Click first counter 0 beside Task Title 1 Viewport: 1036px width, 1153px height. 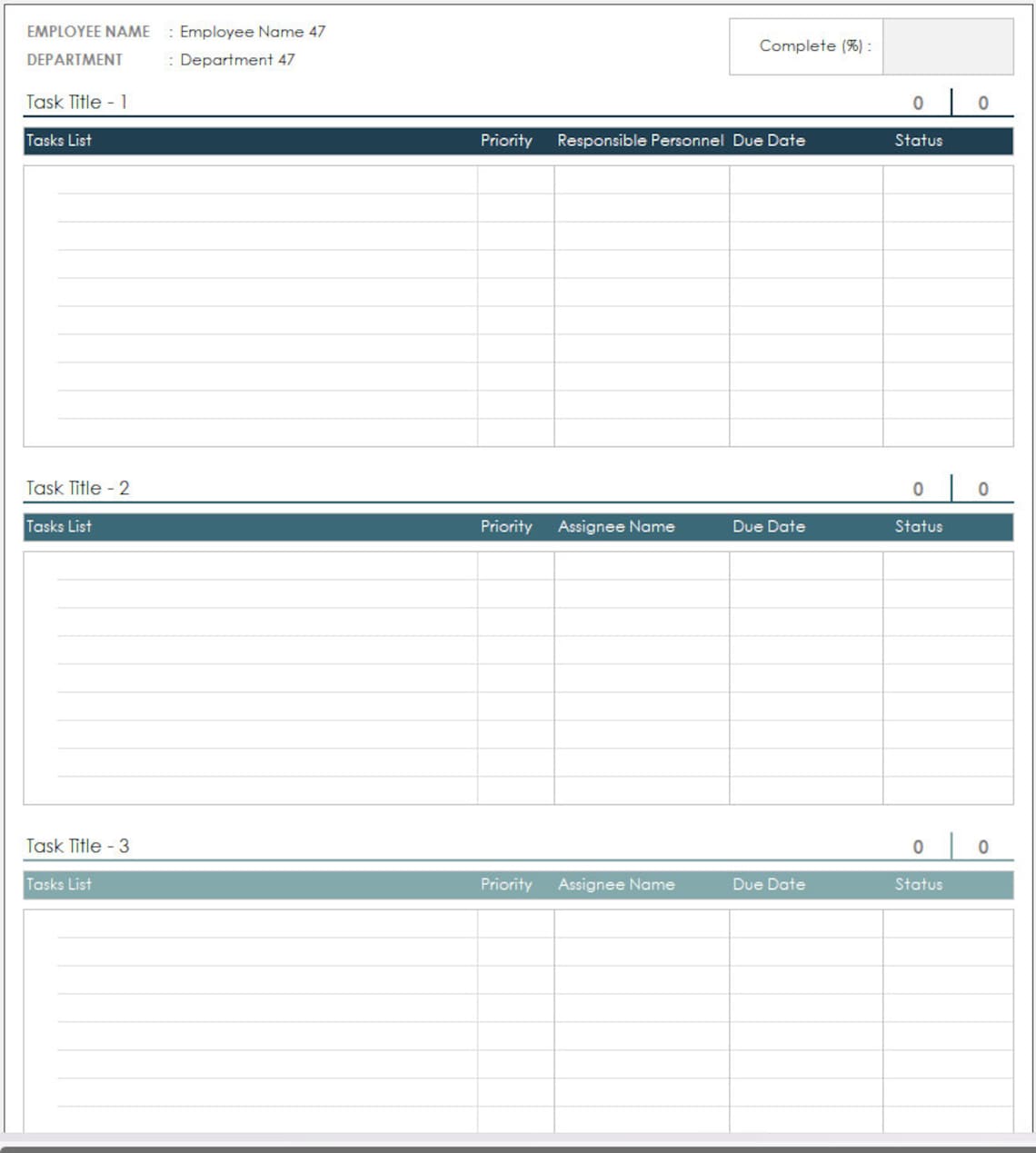[x=918, y=104]
